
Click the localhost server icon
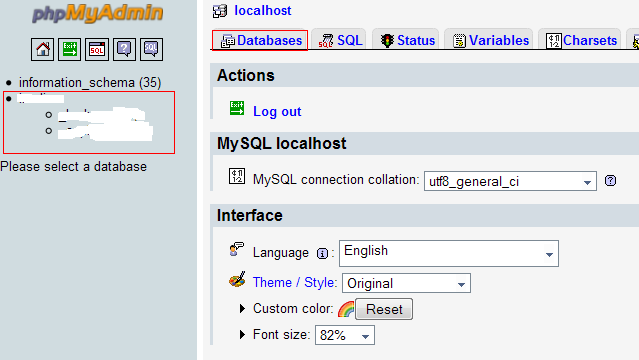[x=220, y=11]
